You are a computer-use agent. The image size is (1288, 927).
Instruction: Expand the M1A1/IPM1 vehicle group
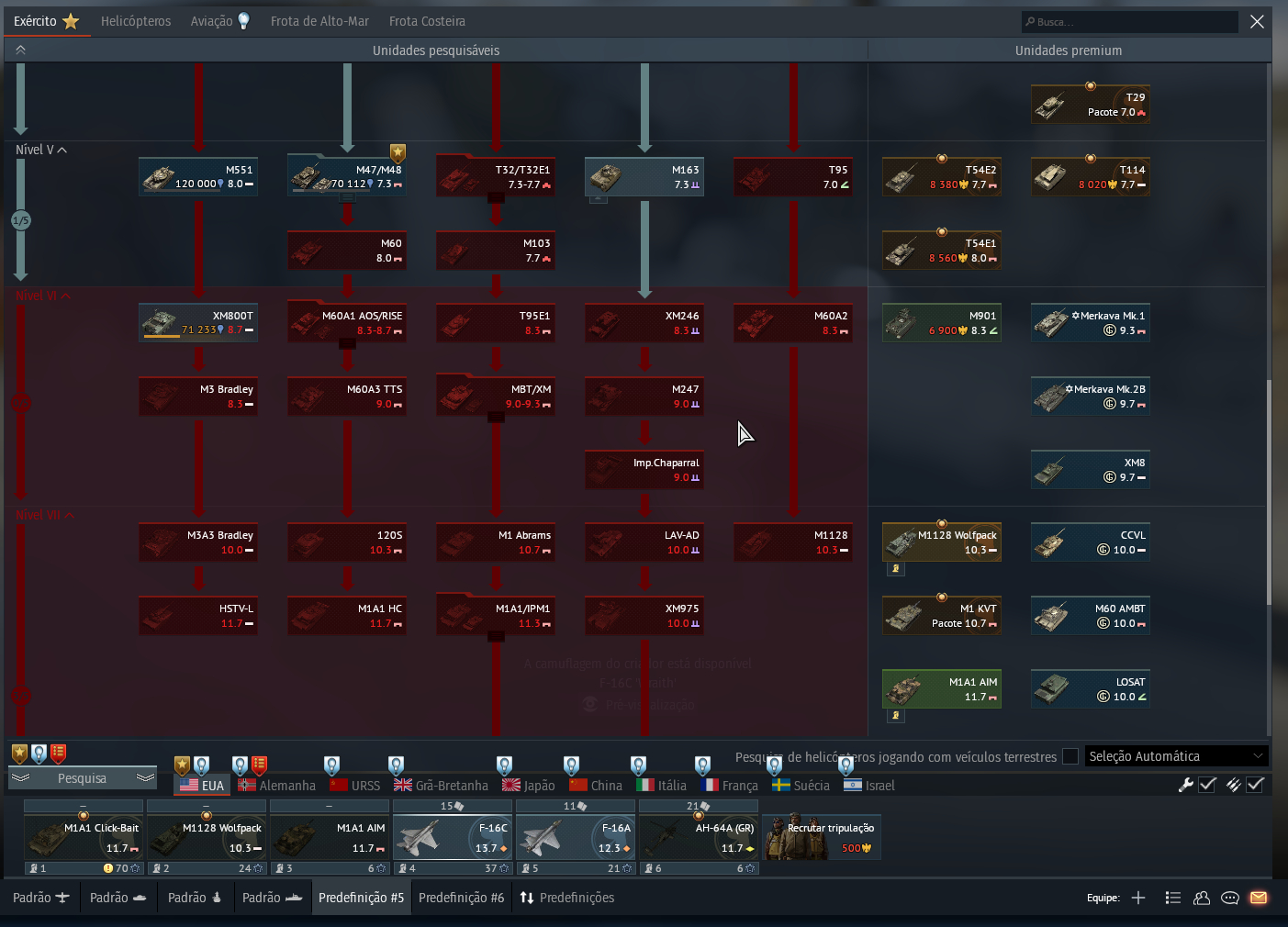[x=496, y=615]
